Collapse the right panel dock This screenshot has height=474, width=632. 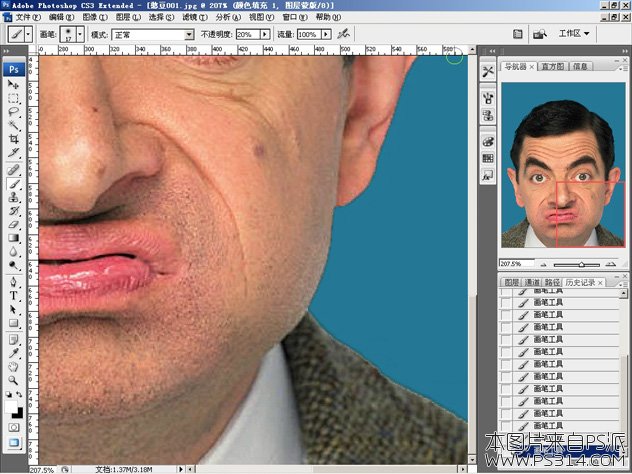(625, 51)
